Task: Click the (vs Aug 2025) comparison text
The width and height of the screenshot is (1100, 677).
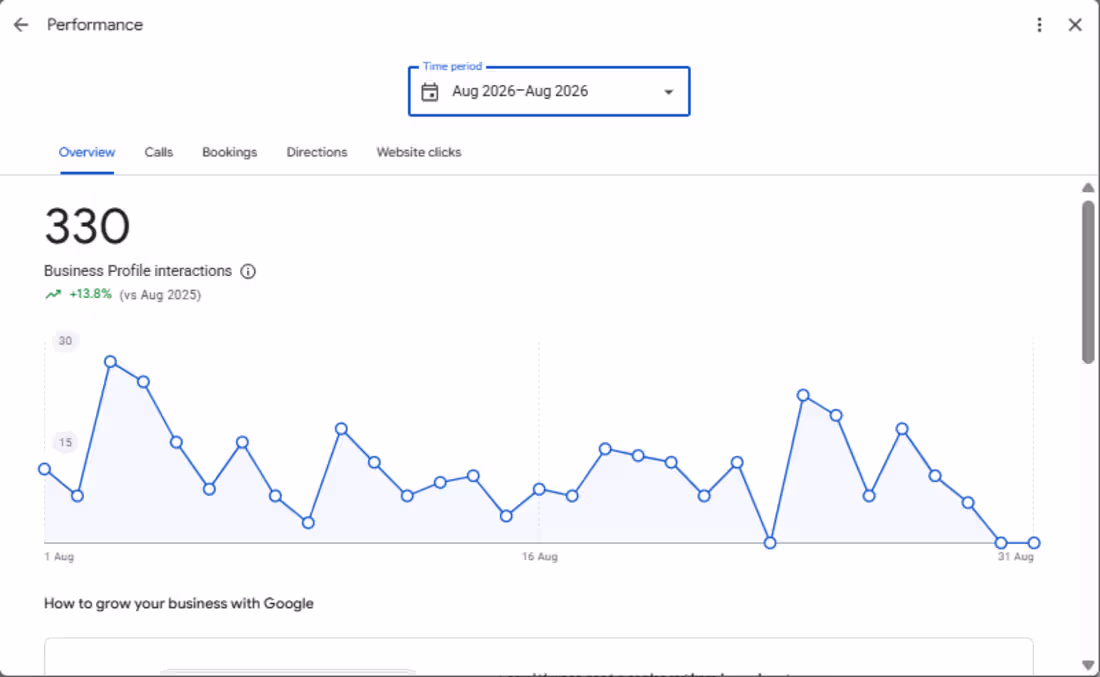Action: tap(160, 295)
